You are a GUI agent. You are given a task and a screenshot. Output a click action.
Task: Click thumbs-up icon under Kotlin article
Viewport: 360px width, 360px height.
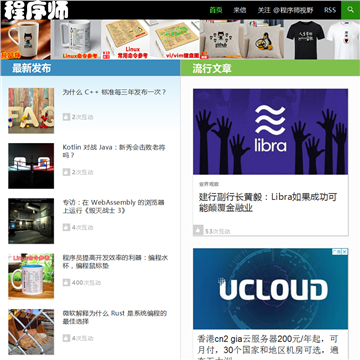(66, 172)
